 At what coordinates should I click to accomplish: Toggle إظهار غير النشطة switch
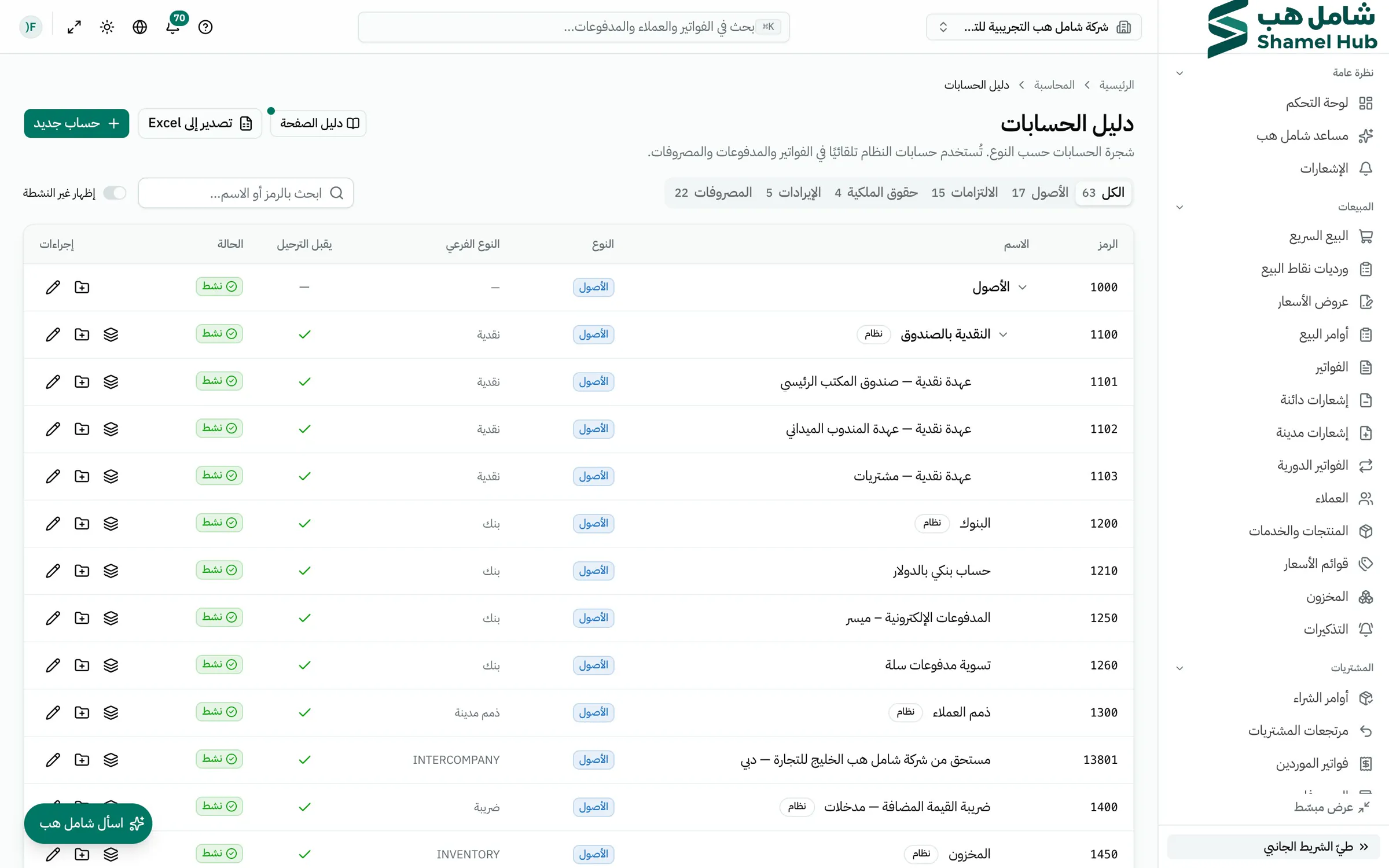point(115,193)
